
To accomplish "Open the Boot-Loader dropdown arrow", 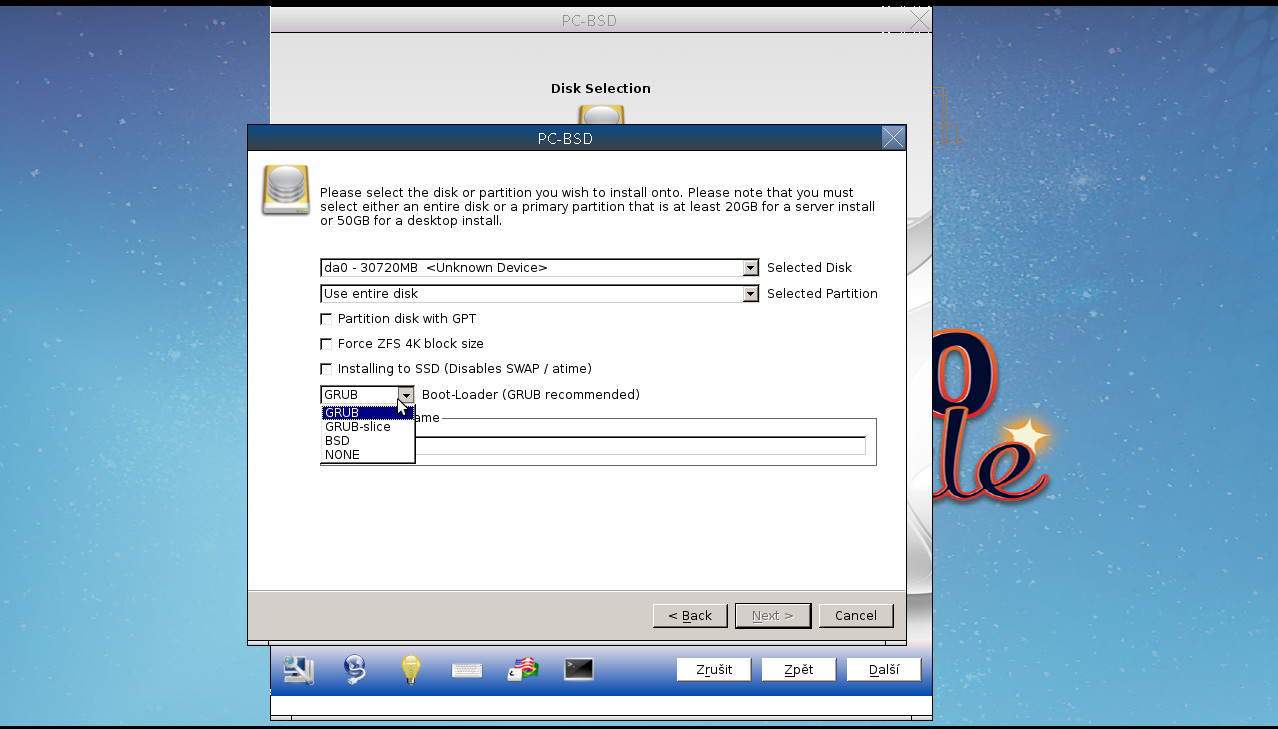I will (x=404, y=394).
